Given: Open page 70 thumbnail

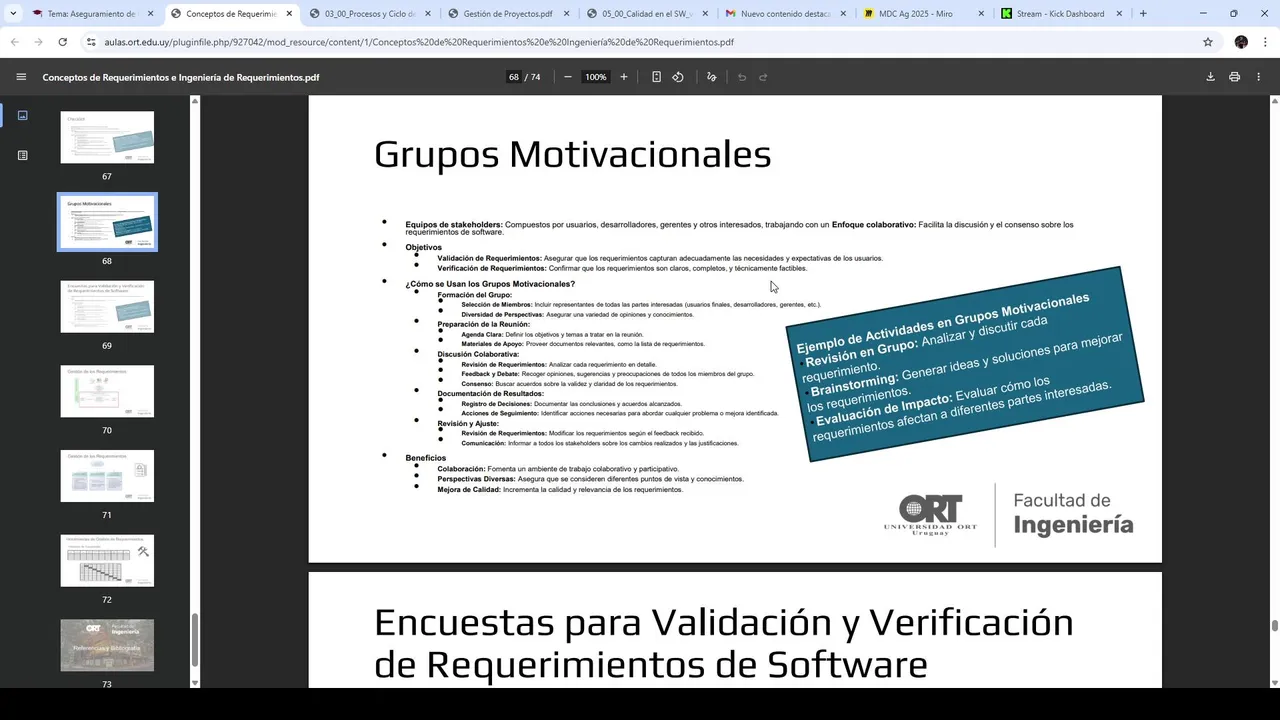Looking at the screenshot, I should pyautogui.click(x=107, y=391).
